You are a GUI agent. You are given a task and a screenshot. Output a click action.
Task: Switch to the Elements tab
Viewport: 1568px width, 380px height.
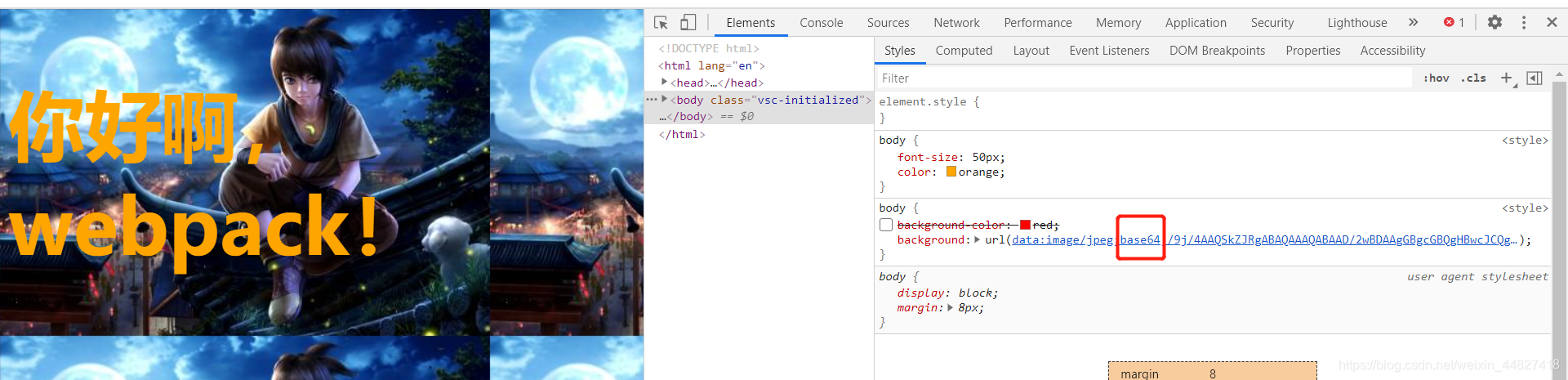click(751, 23)
